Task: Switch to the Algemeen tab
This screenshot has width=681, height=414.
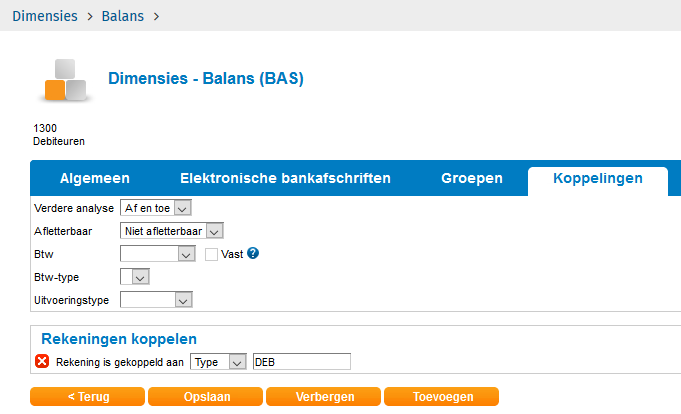Action: (x=95, y=178)
